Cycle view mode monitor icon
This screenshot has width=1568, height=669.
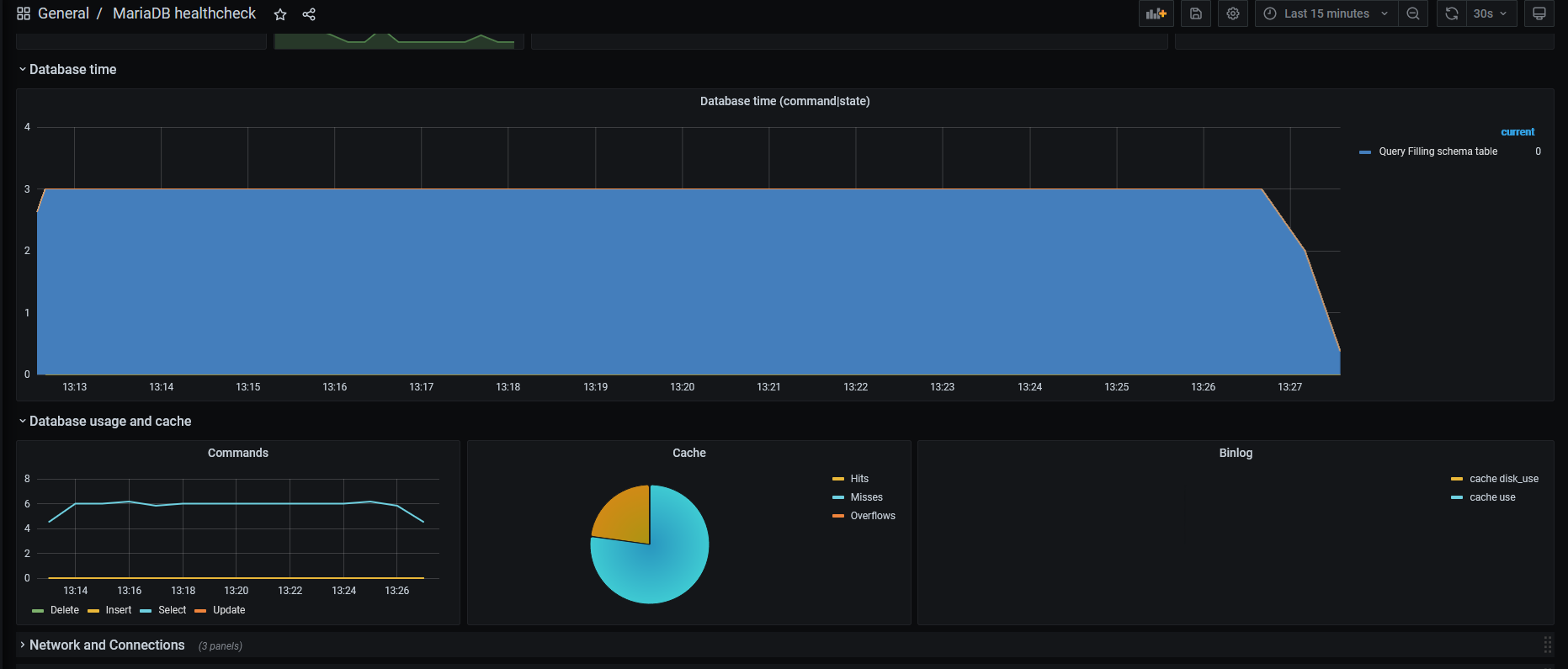coord(1539,13)
